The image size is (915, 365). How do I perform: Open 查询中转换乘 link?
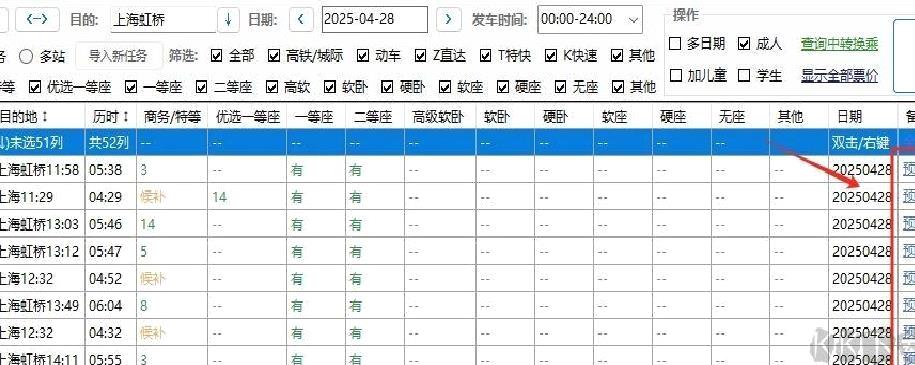[x=839, y=44]
